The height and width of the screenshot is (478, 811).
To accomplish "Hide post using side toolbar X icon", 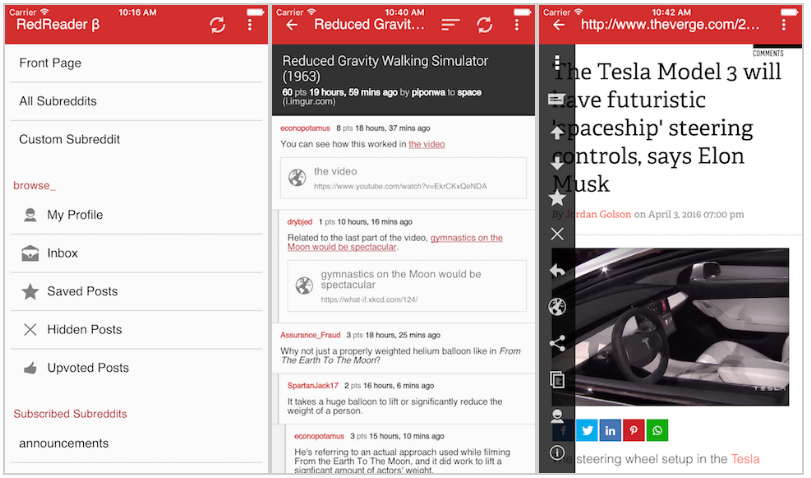I will [557, 234].
